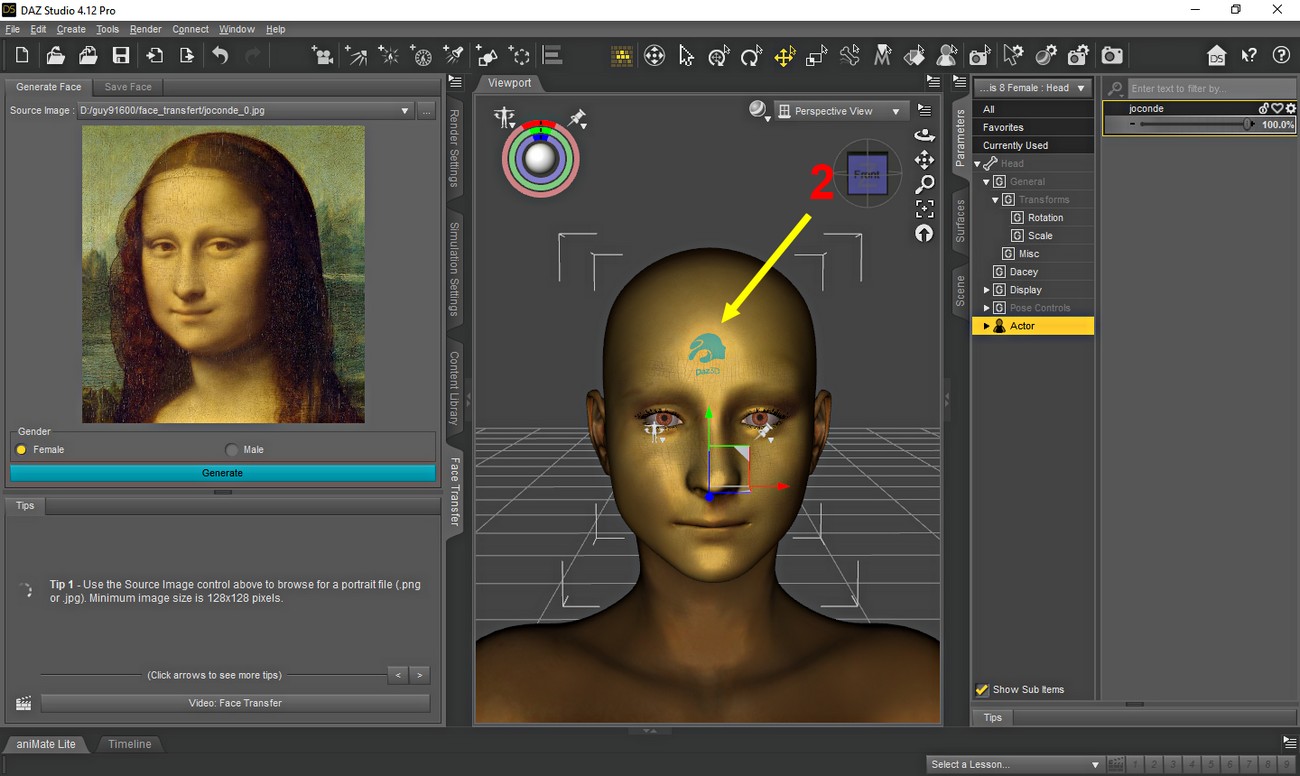
Task: Expand the Display group
Action: 987,290
